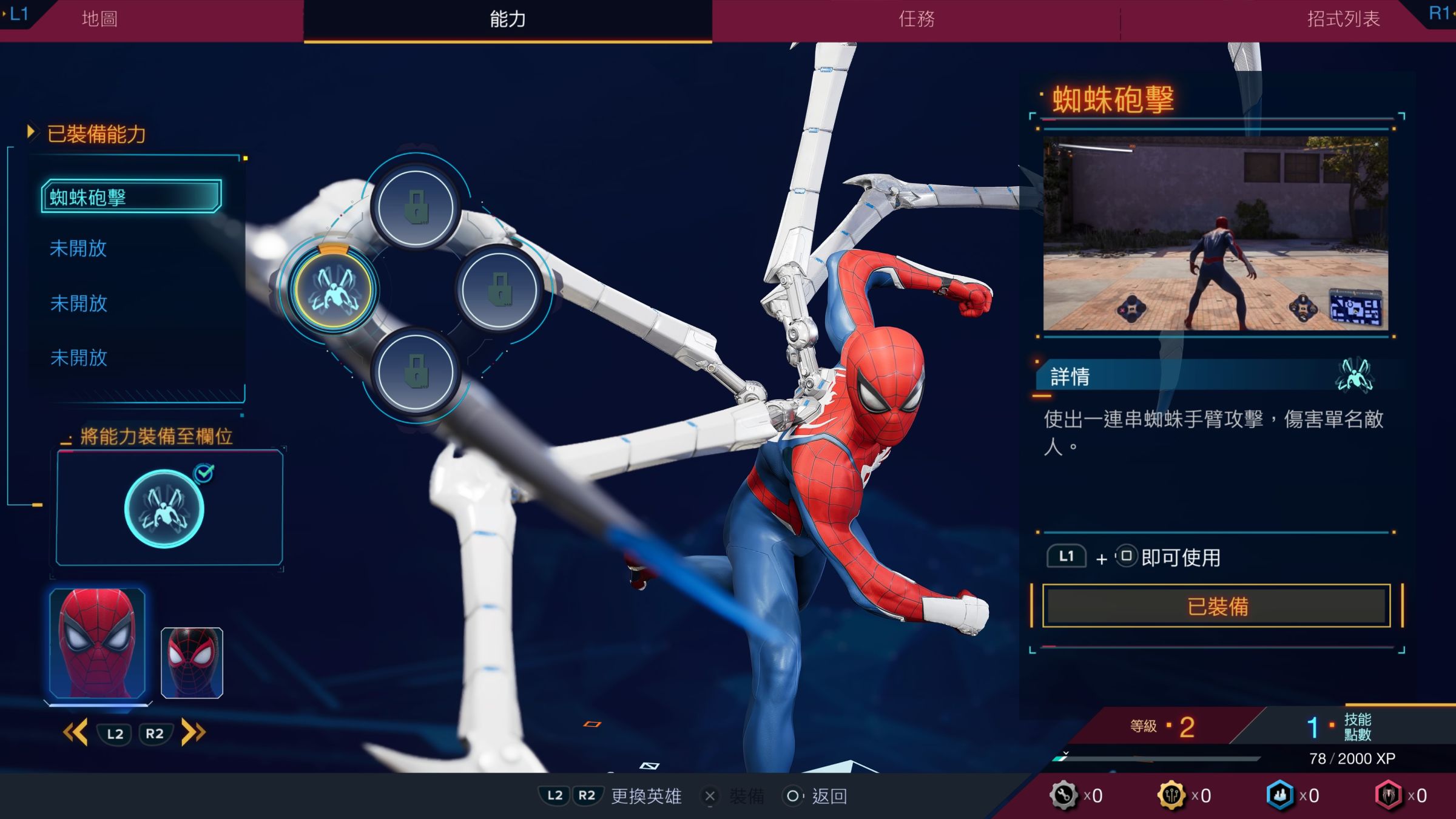Image resolution: width=1456 pixels, height=819 pixels.
Task: Click the 返回 label
Action: [x=829, y=796]
